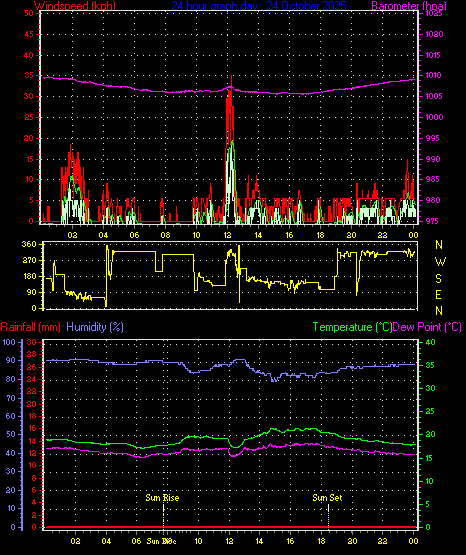Select the 50 value on humidity axis
466x555 pixels.
[11, 434]
